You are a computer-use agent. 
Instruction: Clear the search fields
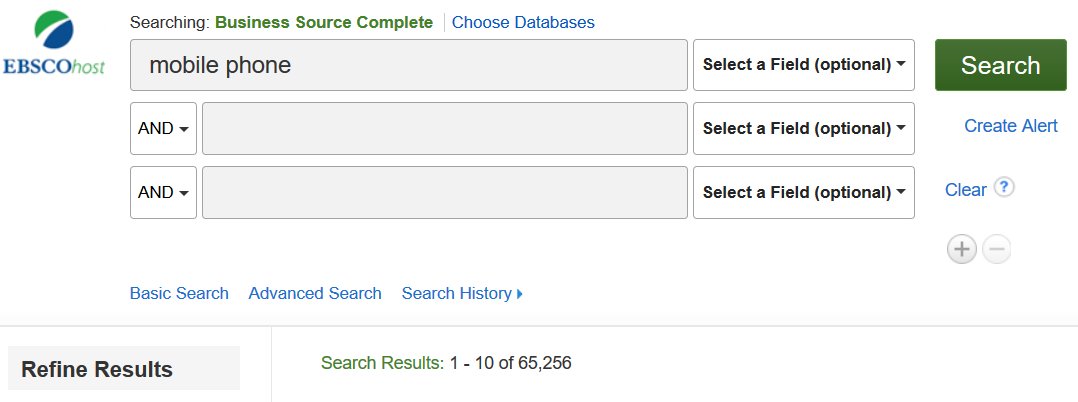click(x=965, y=190)
